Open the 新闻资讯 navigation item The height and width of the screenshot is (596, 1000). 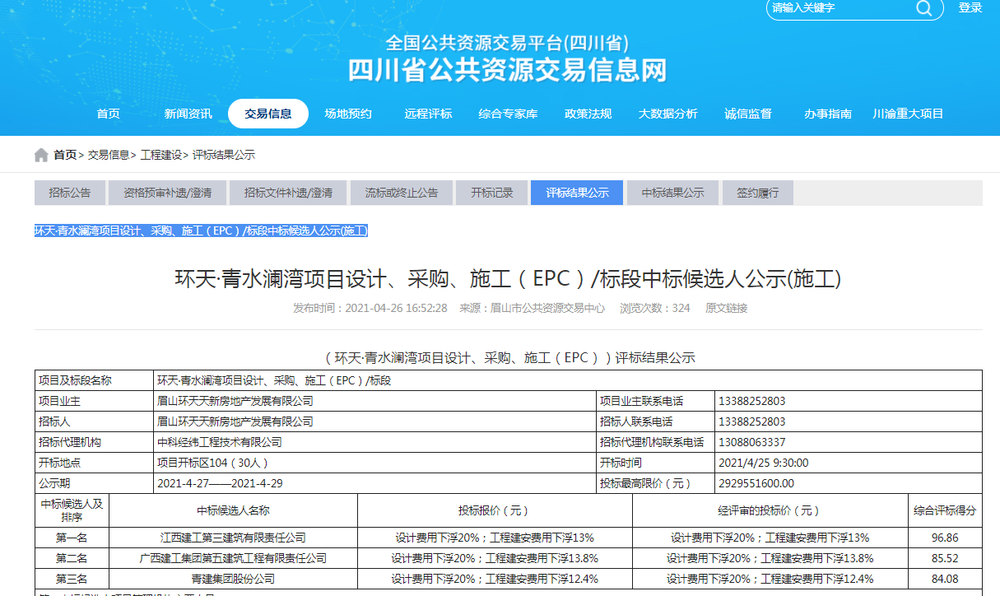click(x=188, y=113)
